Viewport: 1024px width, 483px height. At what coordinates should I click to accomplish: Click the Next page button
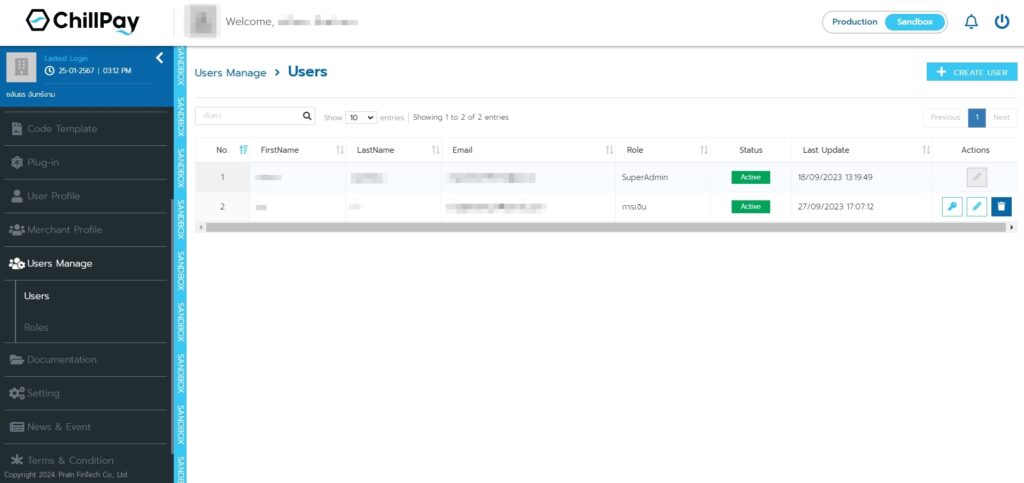(1001, 117)
